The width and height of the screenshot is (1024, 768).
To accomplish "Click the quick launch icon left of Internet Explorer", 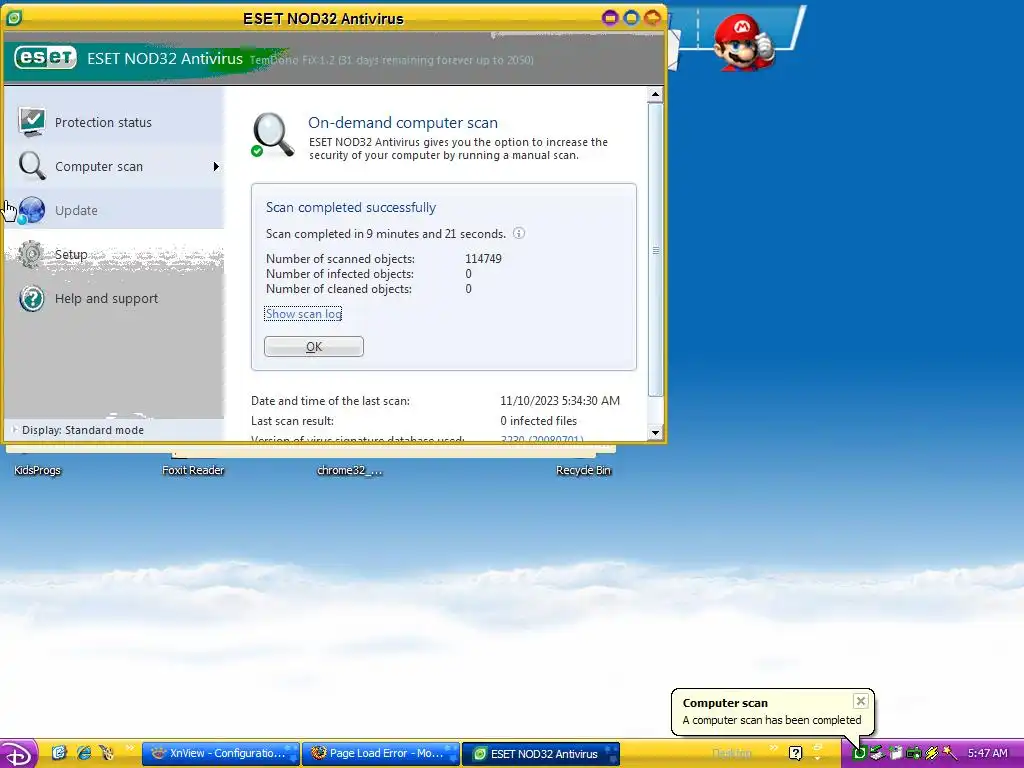I will 59,753.
